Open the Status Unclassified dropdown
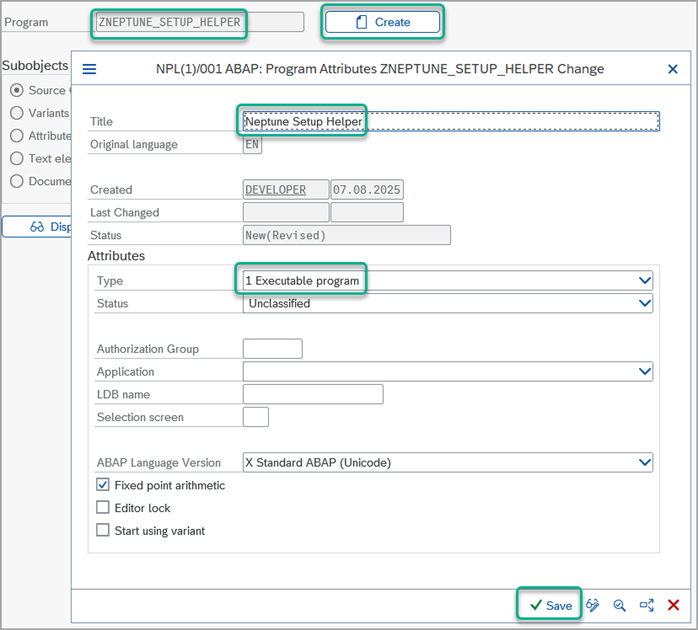This screenshot has width=698, height=630. point(645,303)
